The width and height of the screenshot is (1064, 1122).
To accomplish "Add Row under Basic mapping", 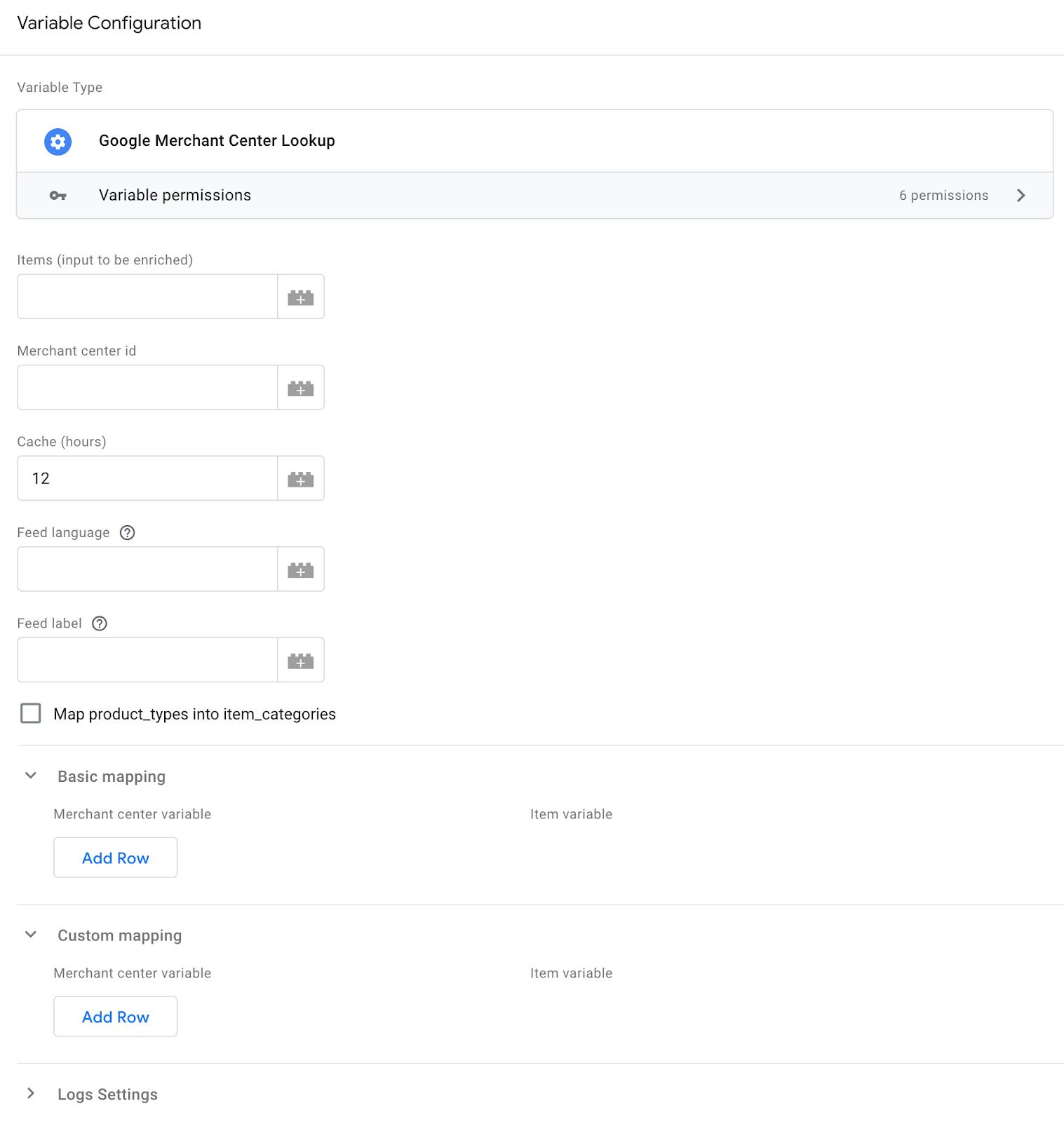I will tap(116, 858).
